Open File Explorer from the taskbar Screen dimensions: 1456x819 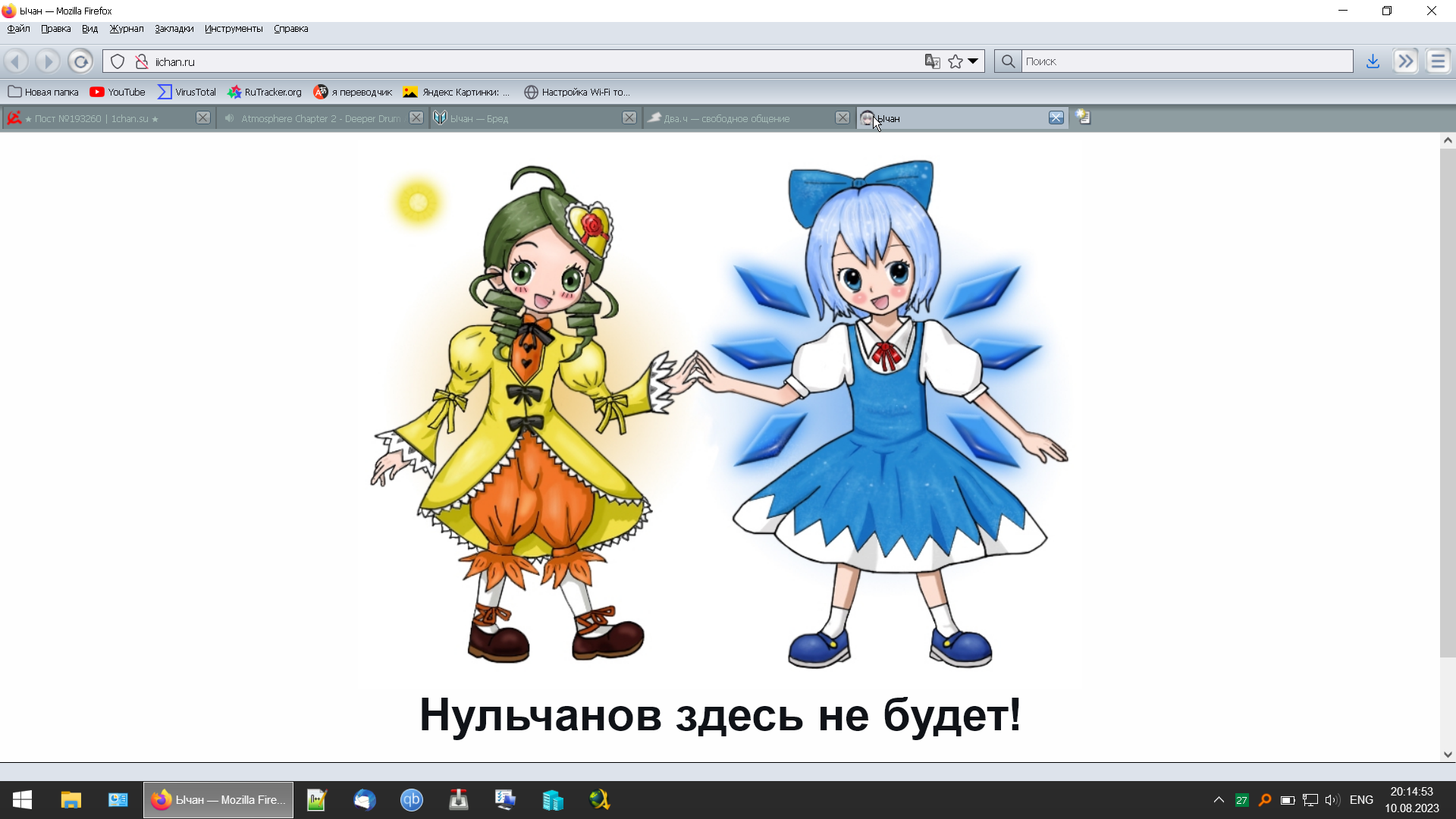[x=71, y=800]
